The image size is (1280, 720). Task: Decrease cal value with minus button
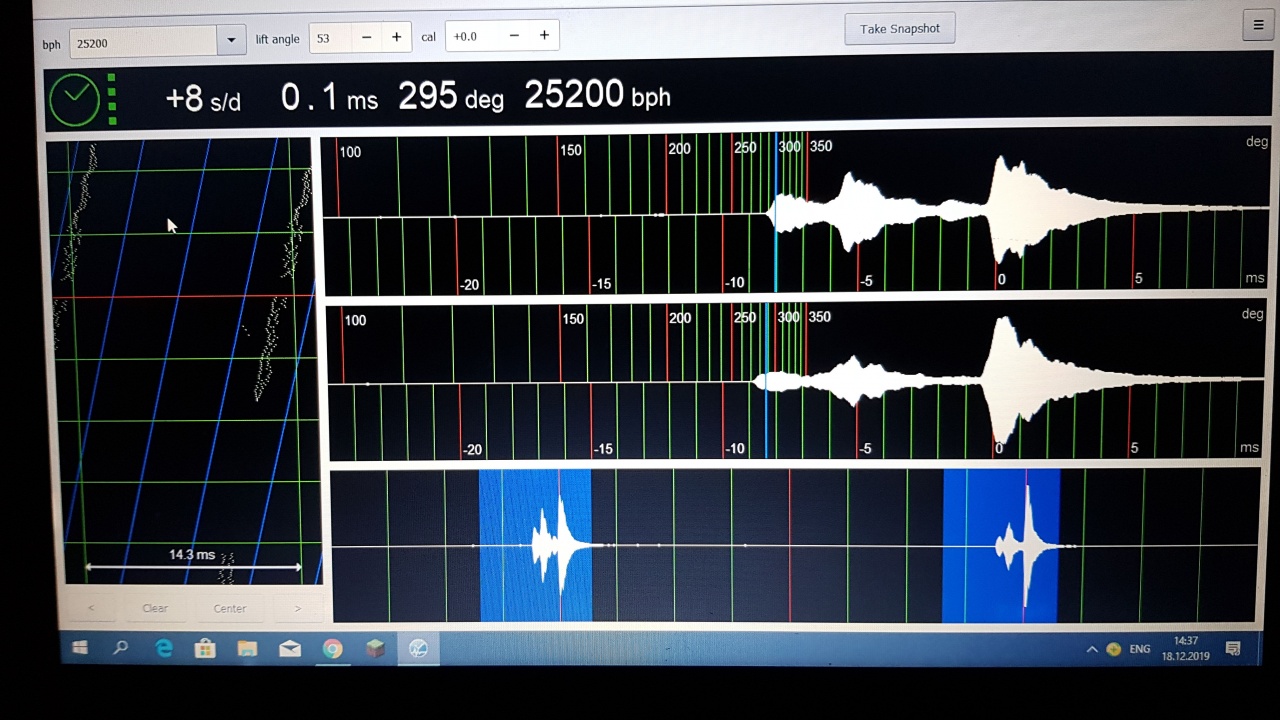tap(514, 35)
